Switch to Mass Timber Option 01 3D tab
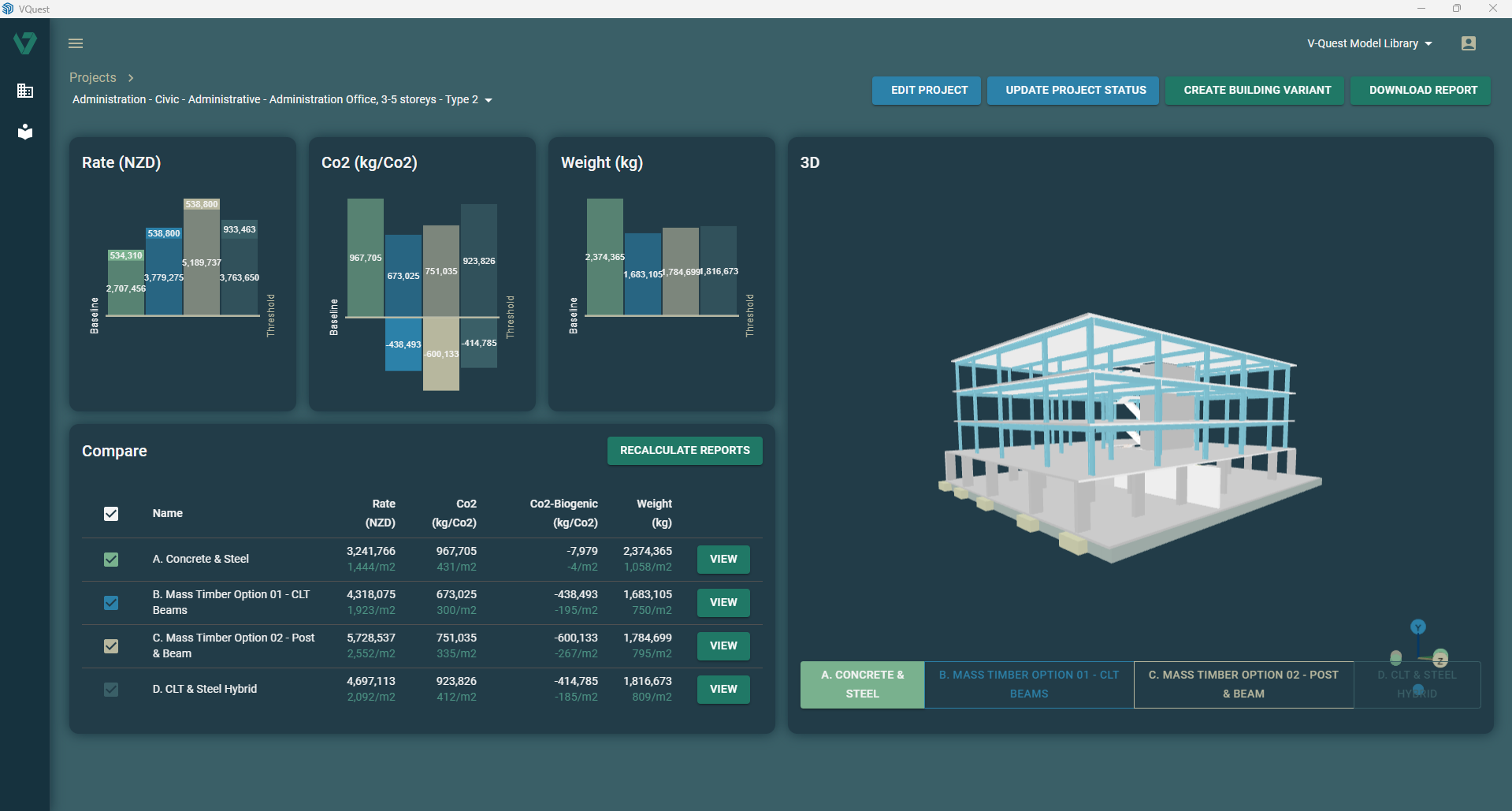This screenshot has width=1512, height=811. (1028, 684)
